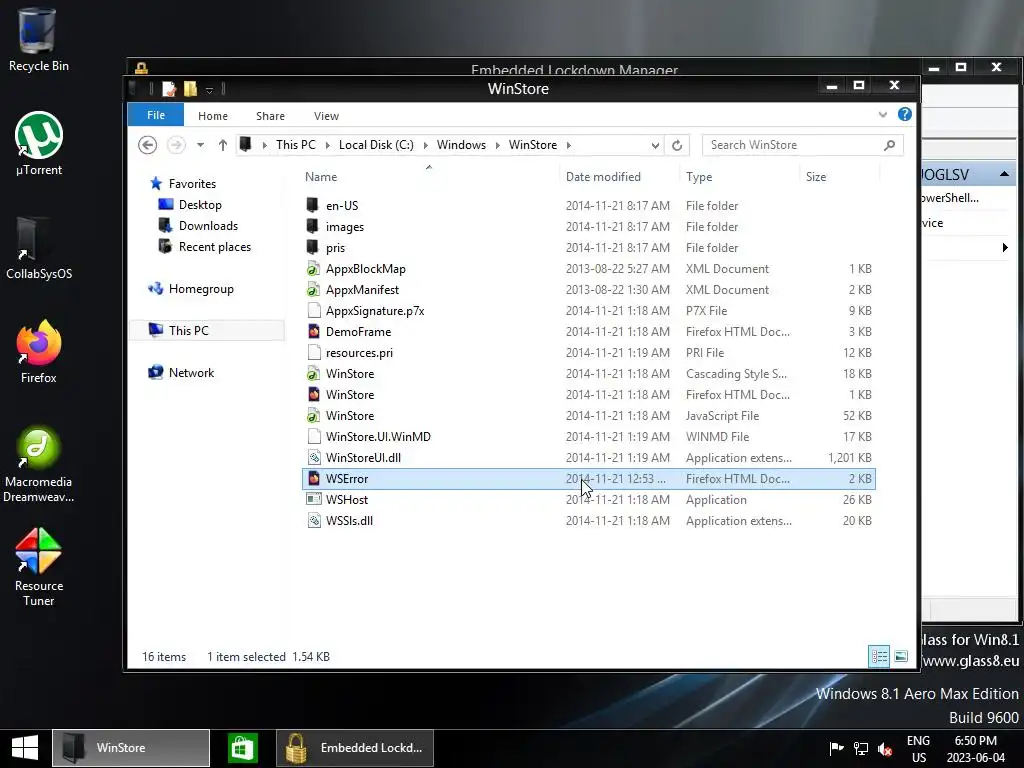Select the WinStoreUI.dll file

click(x=588, y=458)
